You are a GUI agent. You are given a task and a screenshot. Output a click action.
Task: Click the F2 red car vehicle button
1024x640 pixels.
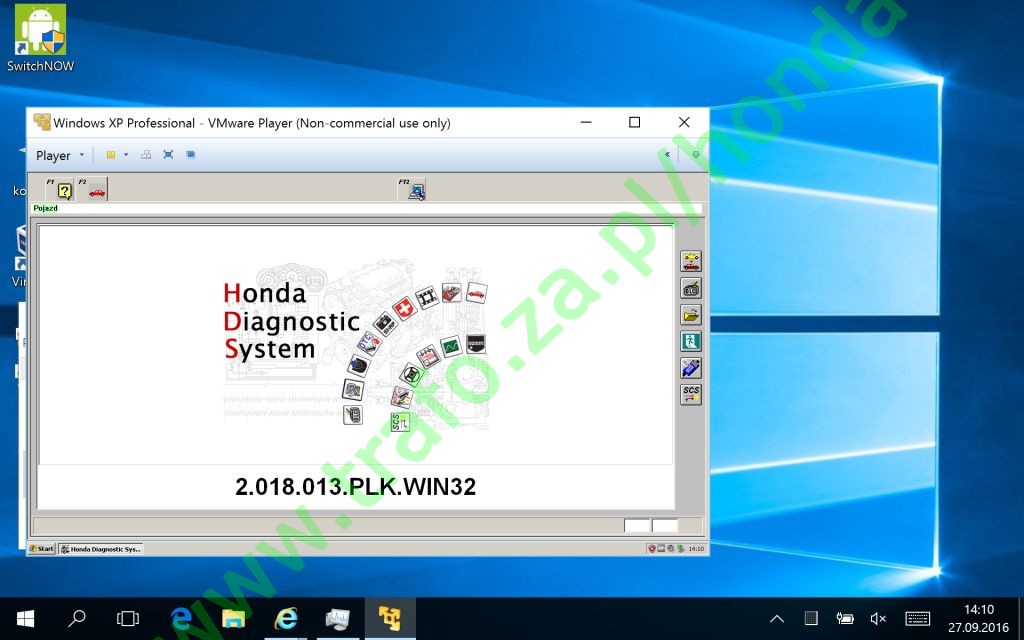click(92, 189)
